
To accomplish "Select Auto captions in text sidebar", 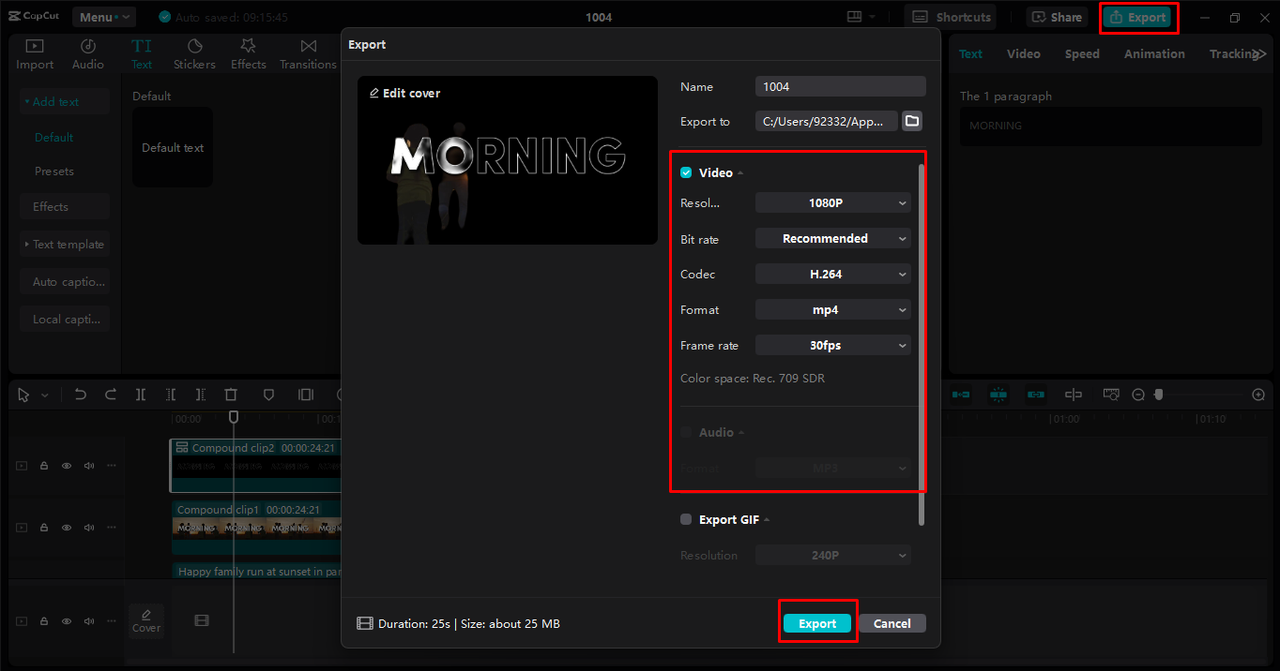I will pos(65,282).
